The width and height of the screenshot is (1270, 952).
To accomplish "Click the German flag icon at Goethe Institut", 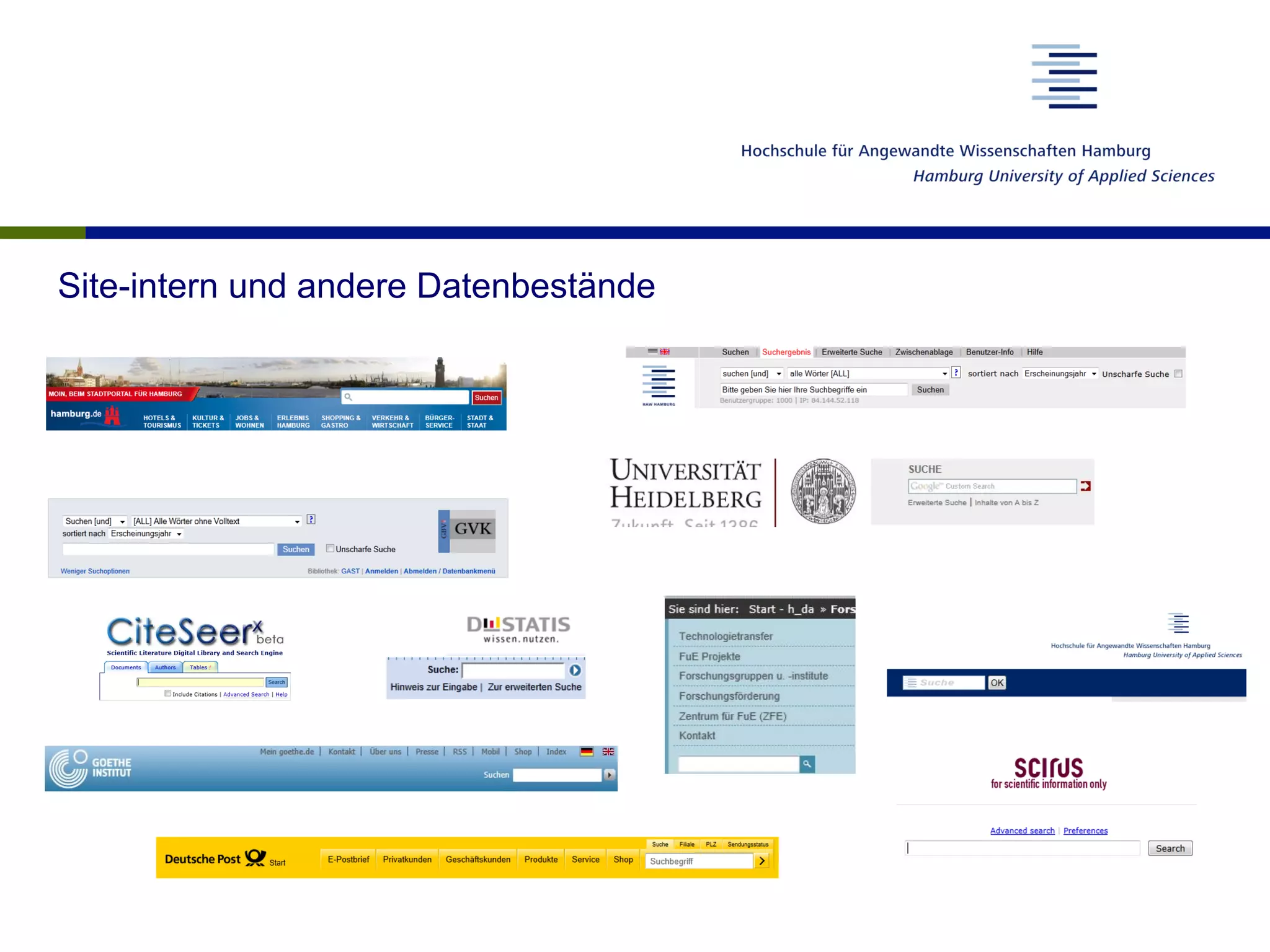I will (587, 751).
